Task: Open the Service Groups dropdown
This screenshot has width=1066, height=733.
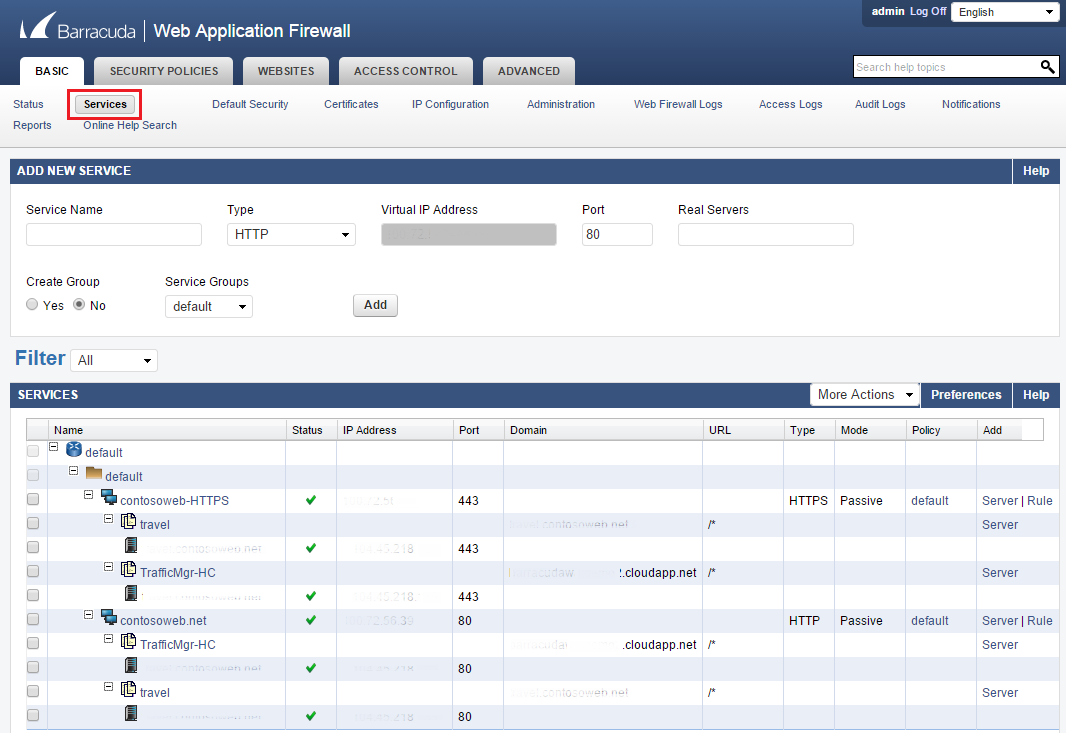Action: pyautogui.click(x=209, y=307)
